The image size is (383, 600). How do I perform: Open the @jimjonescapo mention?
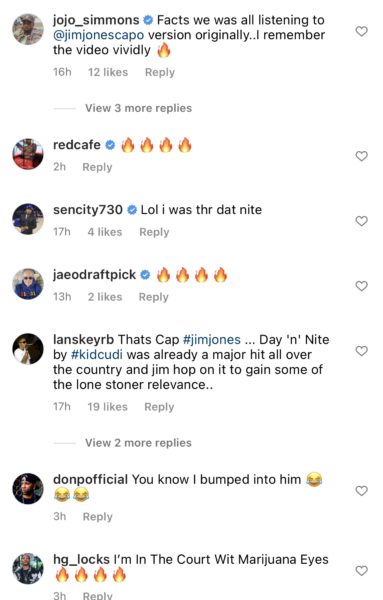99,35
